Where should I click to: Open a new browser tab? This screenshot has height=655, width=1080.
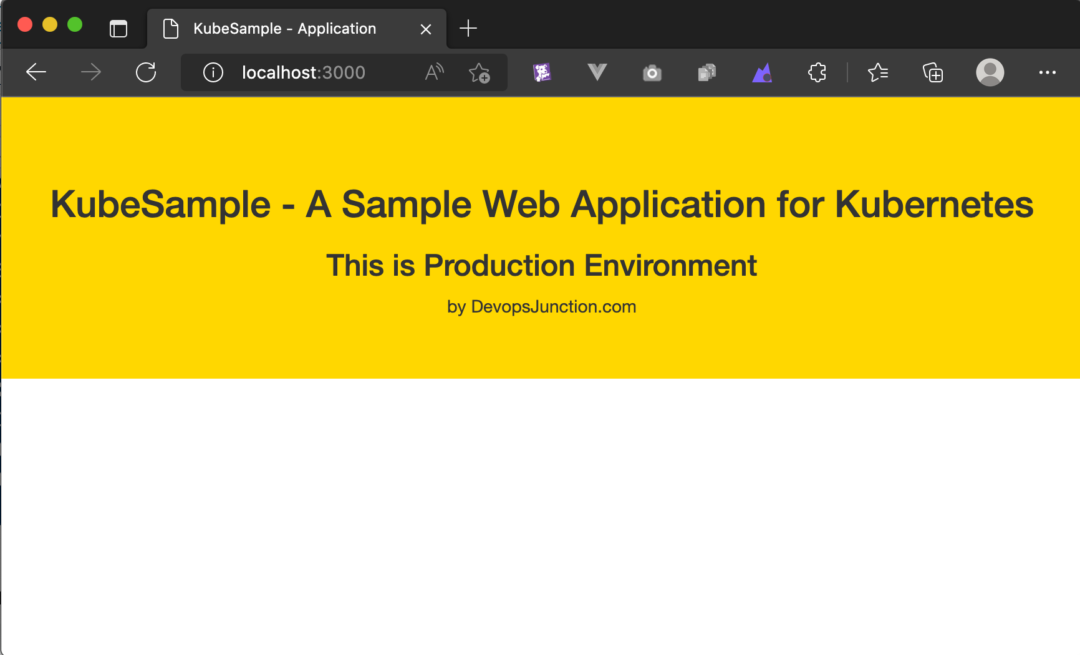[467, 28]
